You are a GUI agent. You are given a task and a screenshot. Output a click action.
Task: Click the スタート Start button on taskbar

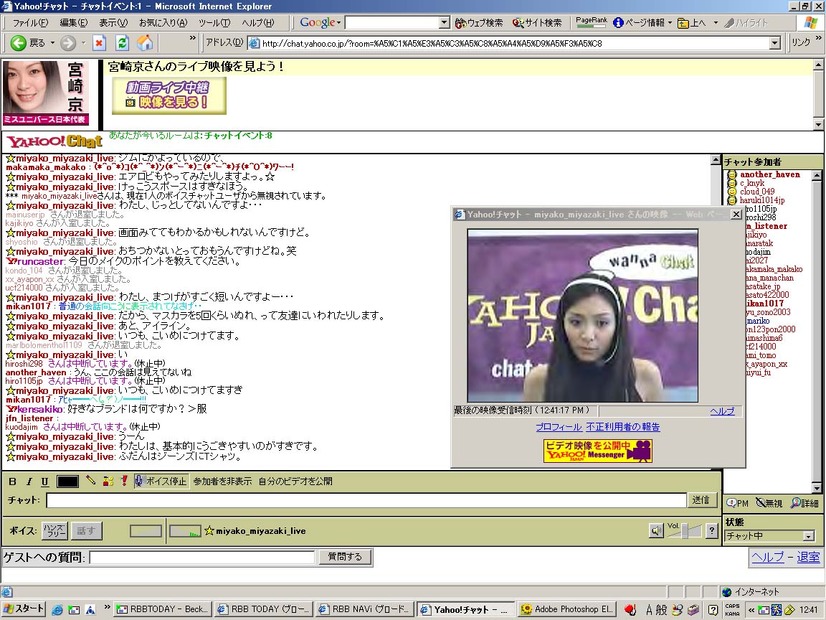[24, 609]
